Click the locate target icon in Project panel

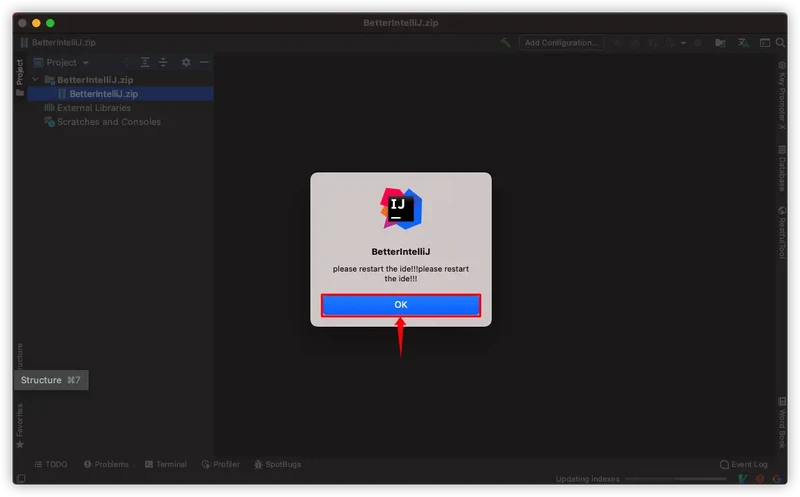126,62
